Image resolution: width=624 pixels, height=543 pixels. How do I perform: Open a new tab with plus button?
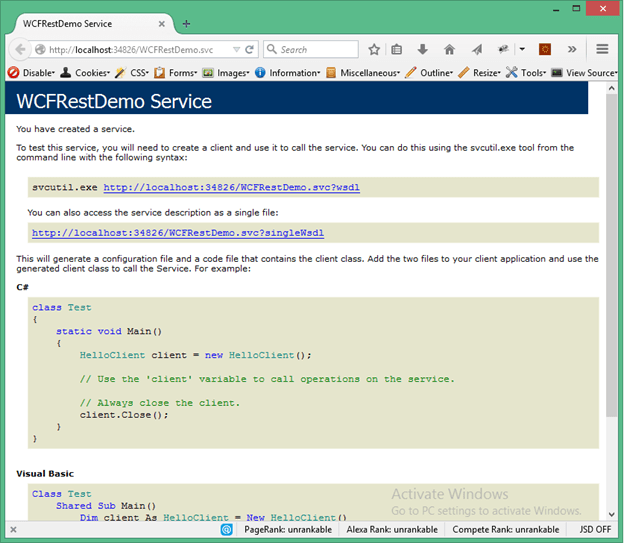point(186,24)
